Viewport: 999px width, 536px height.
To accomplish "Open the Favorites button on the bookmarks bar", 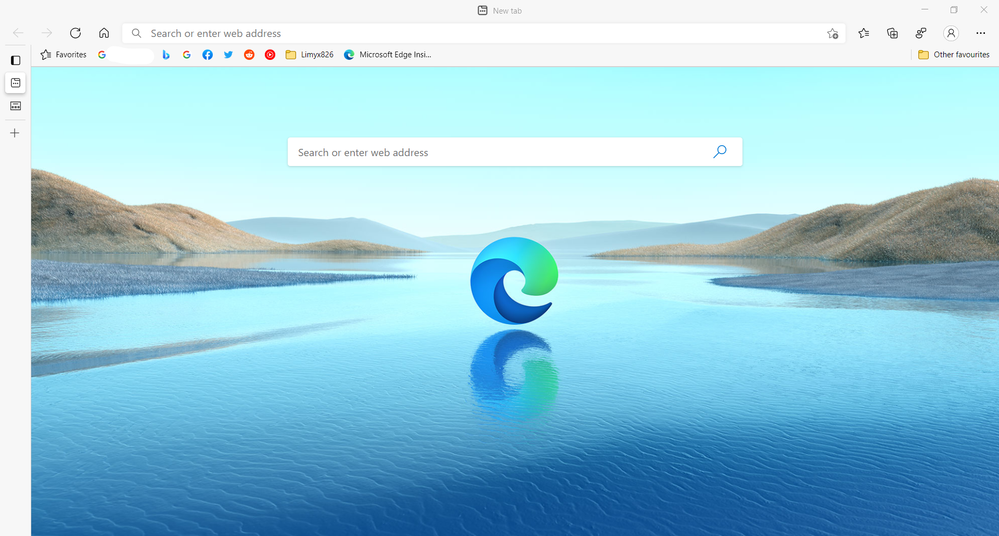I will [x=63, y=55].
